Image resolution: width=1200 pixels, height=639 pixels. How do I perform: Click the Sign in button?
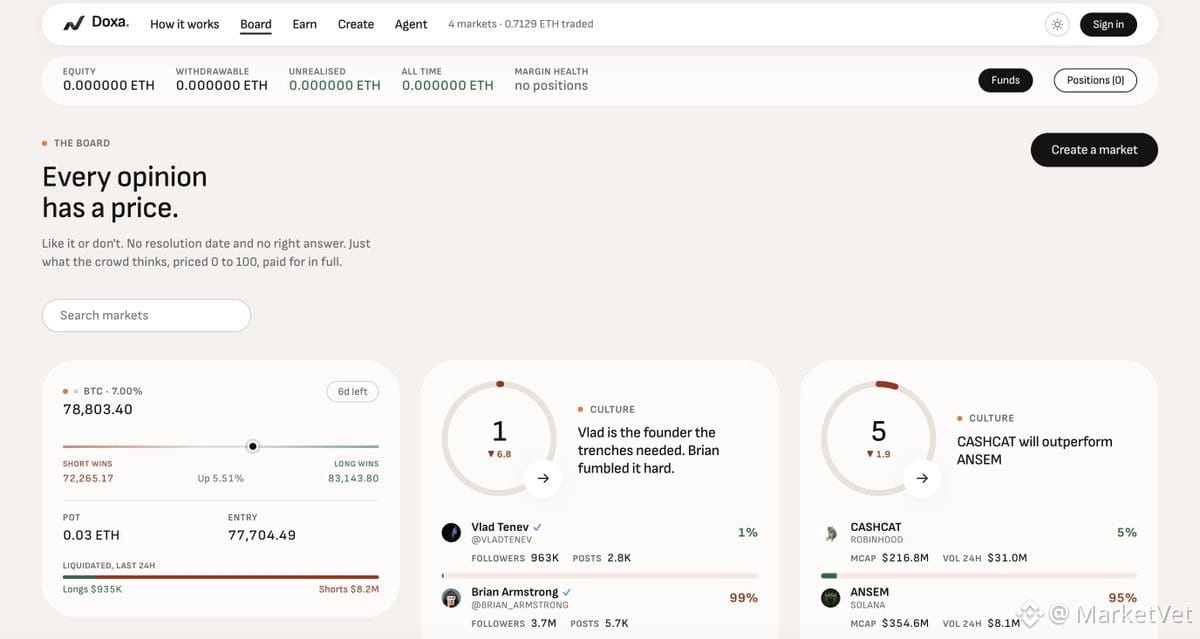tap(1108, 24)
